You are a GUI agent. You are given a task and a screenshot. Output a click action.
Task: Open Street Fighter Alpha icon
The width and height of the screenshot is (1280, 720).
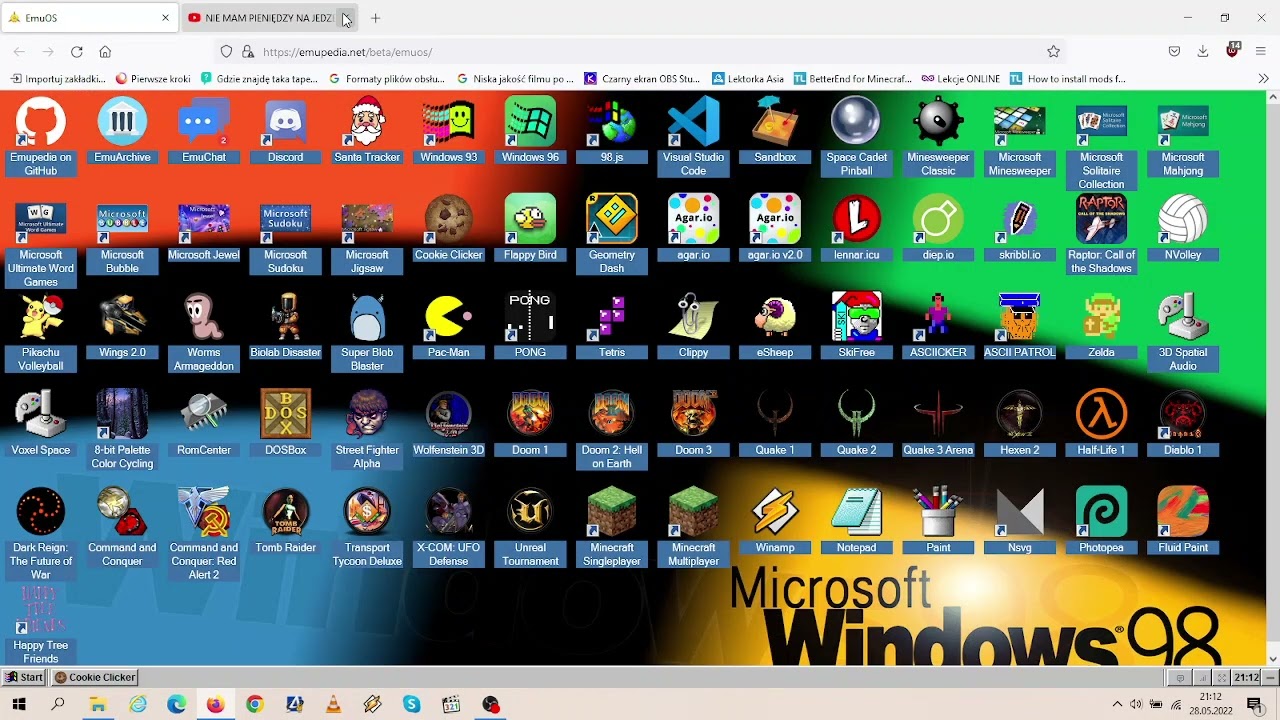(x=367, y=430)
